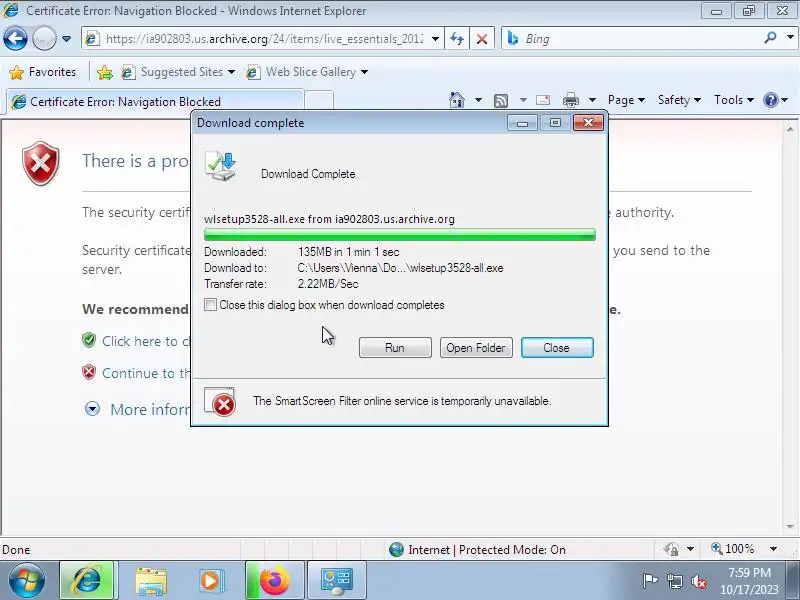
Task: Click the Close button in download dialog
Action: point(557,347)
